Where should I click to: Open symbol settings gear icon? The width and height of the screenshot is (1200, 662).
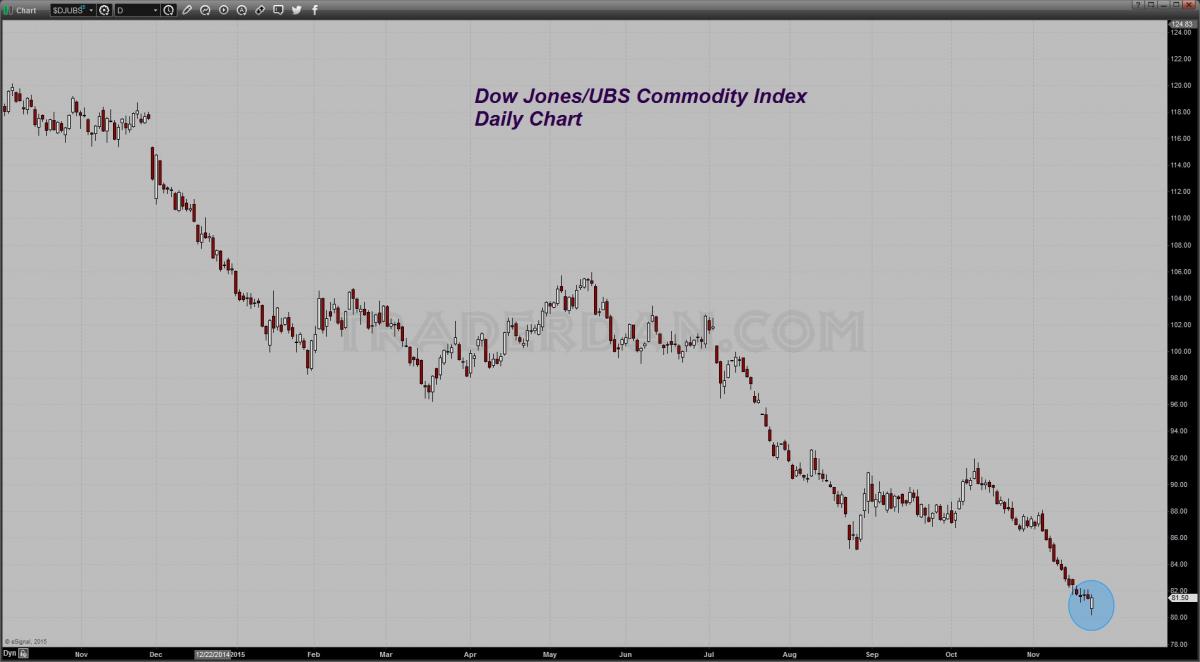pyautogui.click(x=104, y=10)
